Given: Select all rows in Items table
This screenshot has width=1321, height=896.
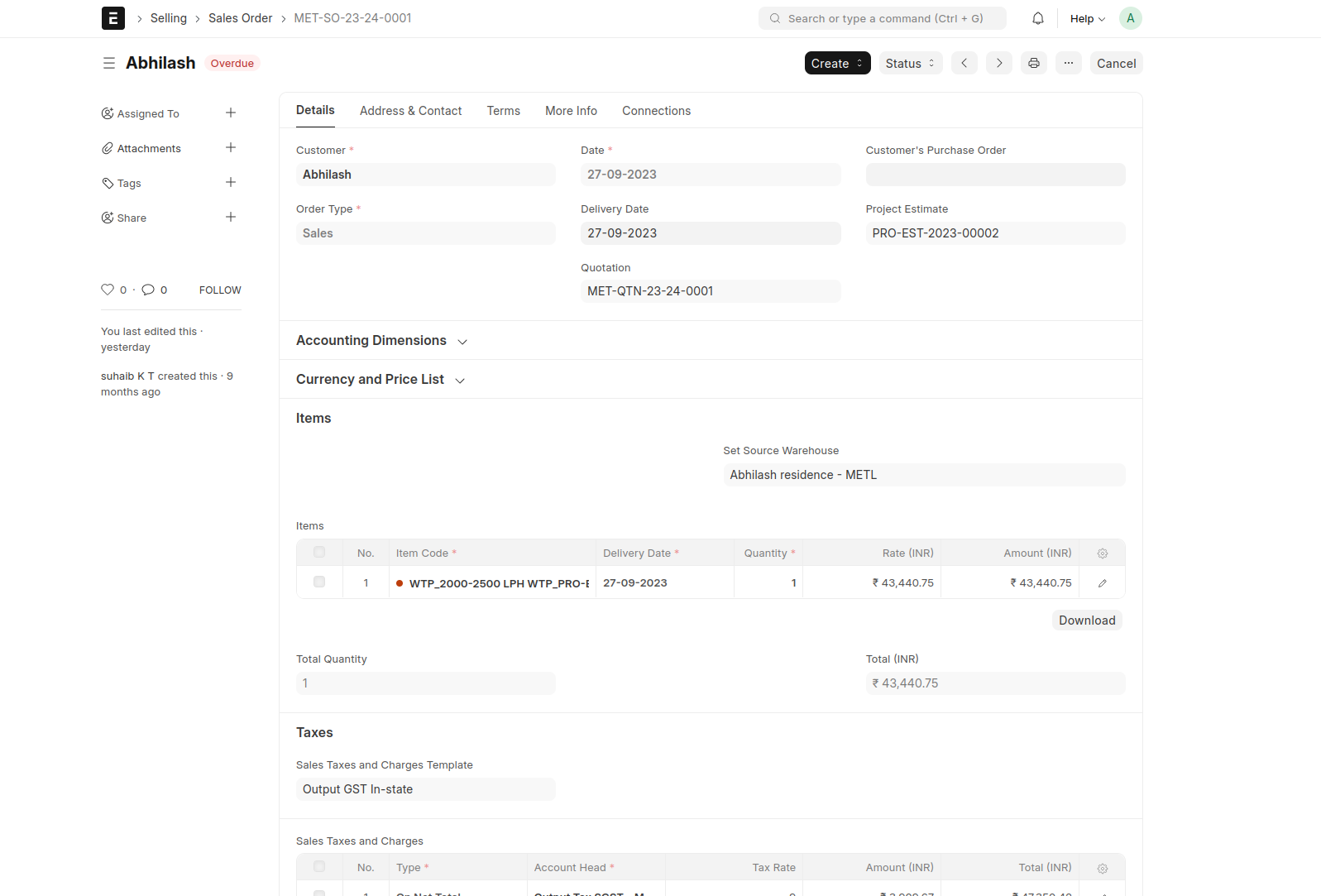Looking at the screenshot, I should 319,553.
